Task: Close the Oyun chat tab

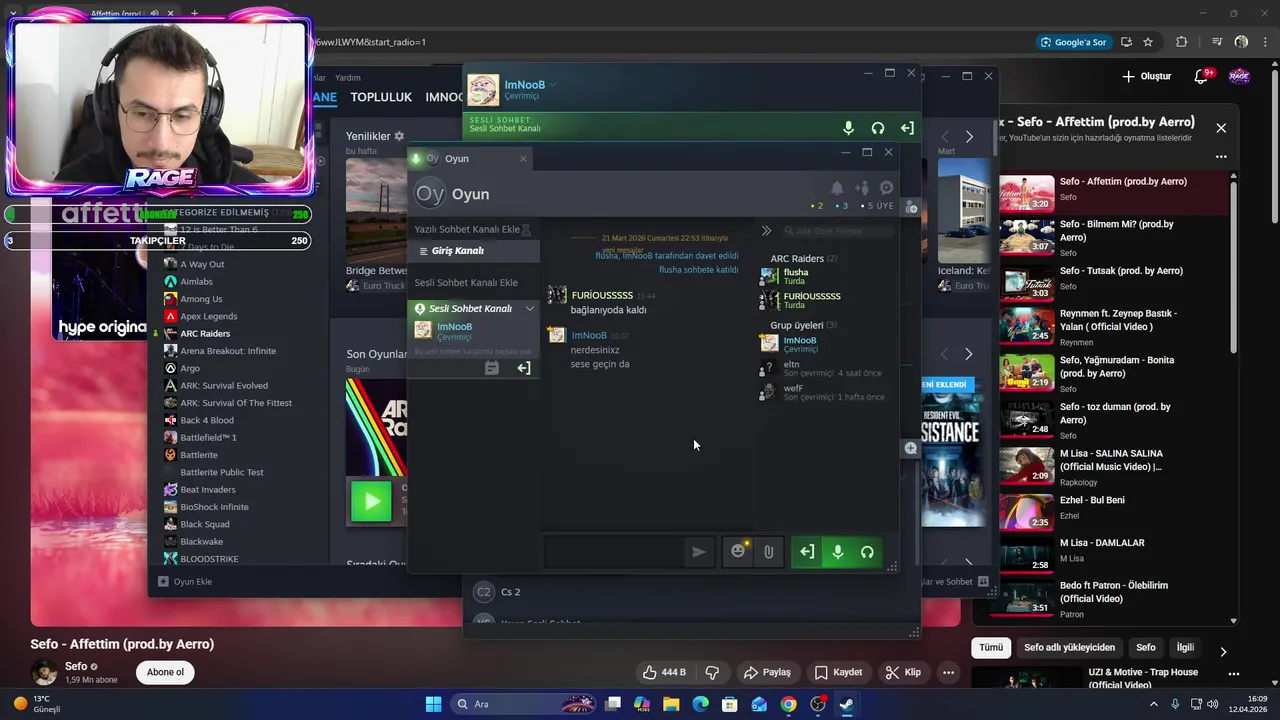Action: (523, 158)
